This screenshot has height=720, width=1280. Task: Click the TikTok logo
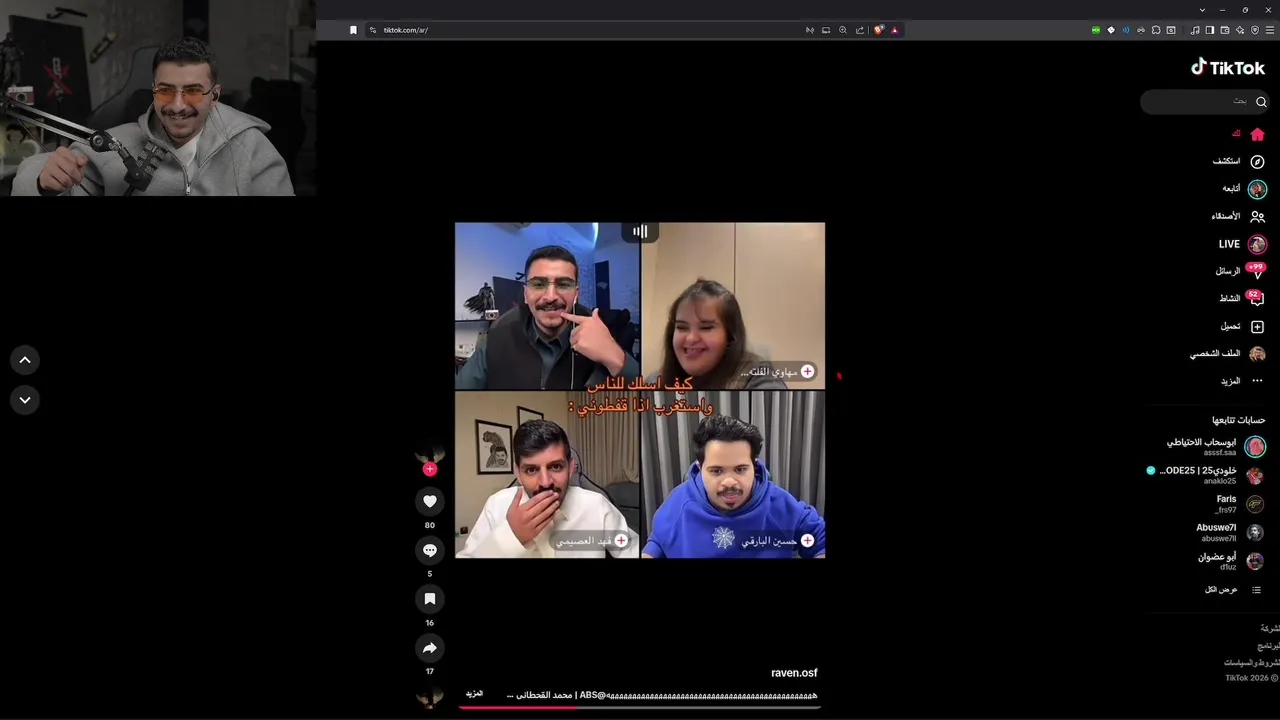1228,68
